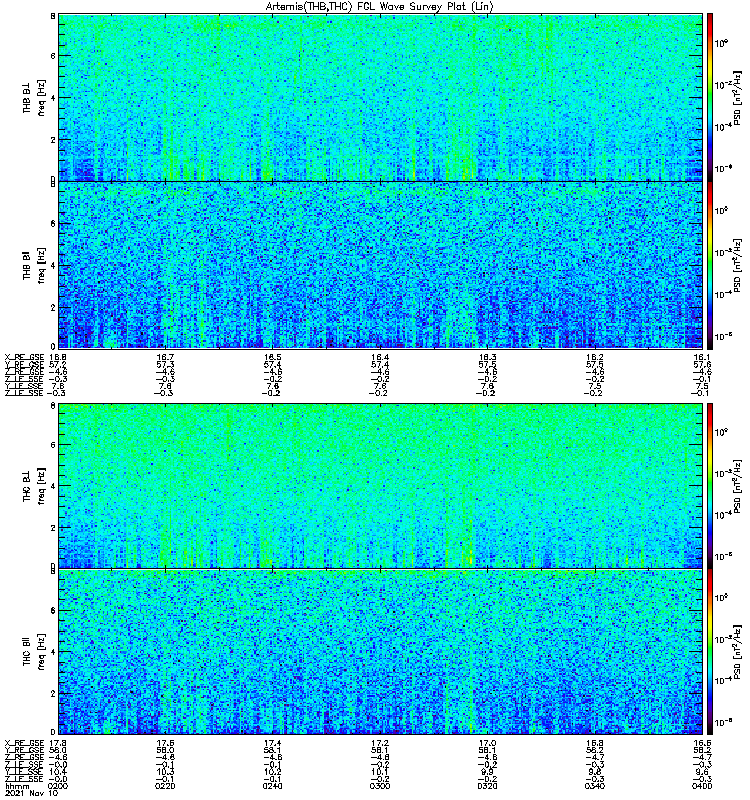Click the '10⁰' tick on THB B⊥ color bar
The width and height of the screenshot is (750, 800).
721,43
